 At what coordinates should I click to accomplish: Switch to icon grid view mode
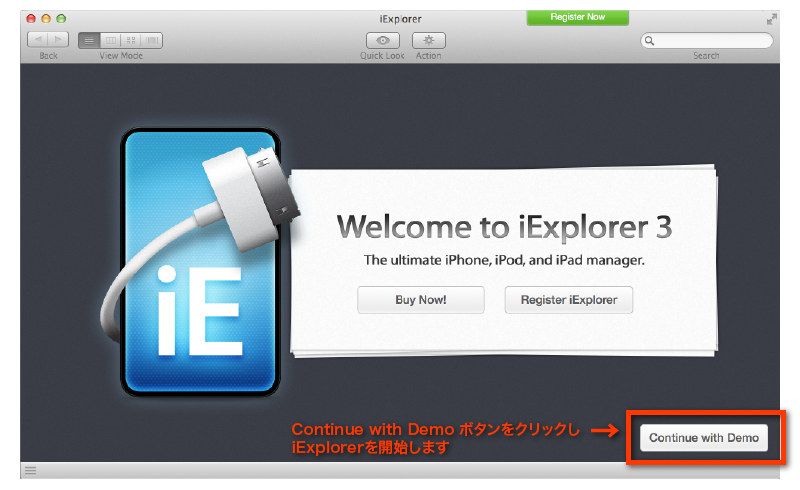coord(131,40)
